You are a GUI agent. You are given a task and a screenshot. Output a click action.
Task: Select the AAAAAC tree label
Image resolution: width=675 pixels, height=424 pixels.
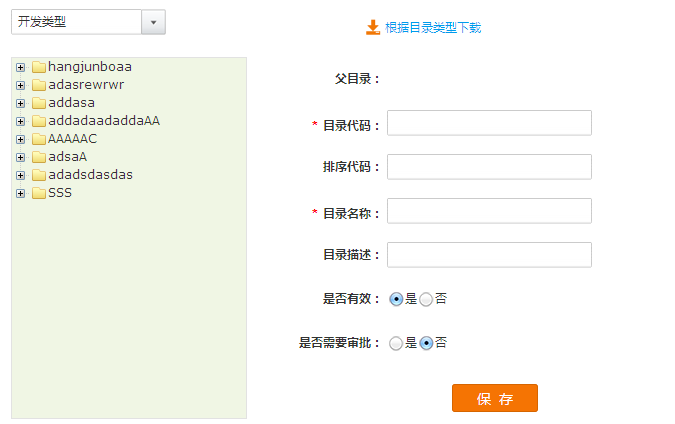click(x=72, y=139)
